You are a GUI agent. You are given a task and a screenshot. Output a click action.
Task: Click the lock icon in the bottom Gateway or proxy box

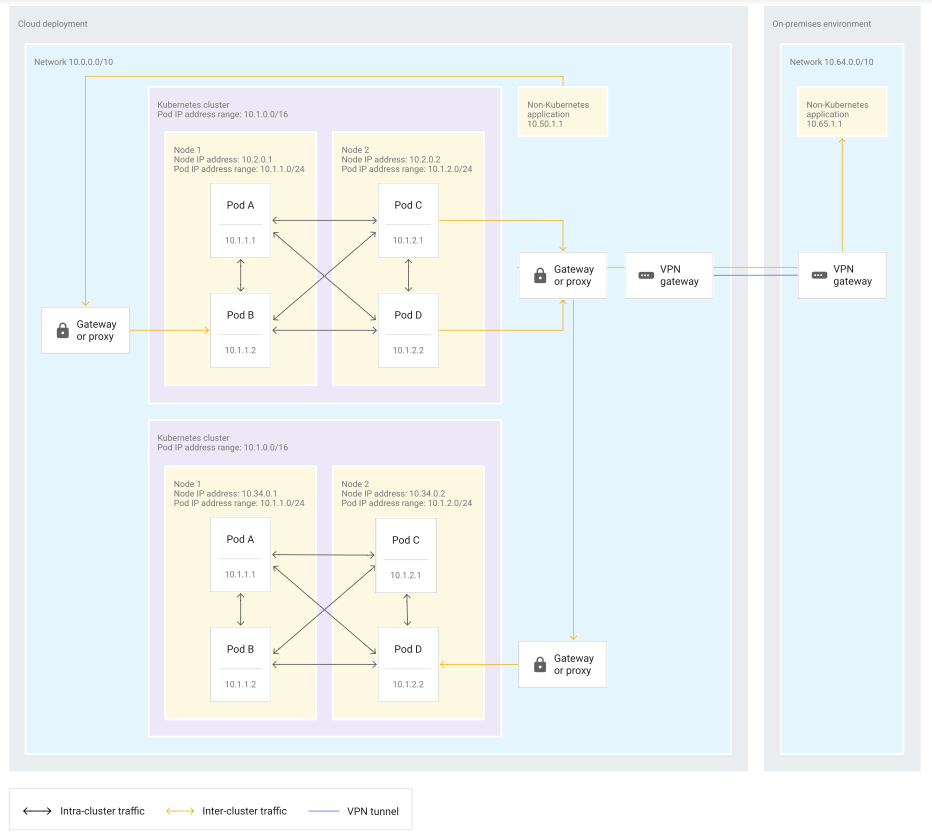[x=540, y=665]
